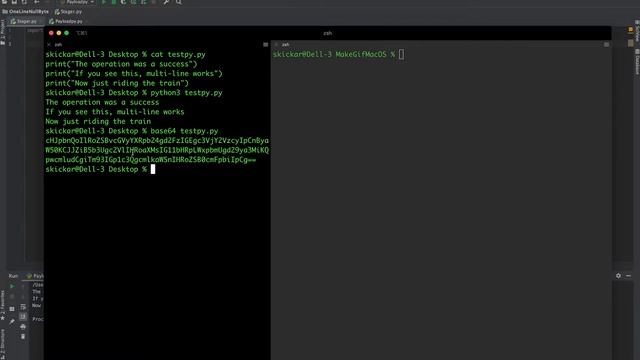Open the Project tool window on the left edge
The width and height of the screenshot is (640, 360).
3,33
